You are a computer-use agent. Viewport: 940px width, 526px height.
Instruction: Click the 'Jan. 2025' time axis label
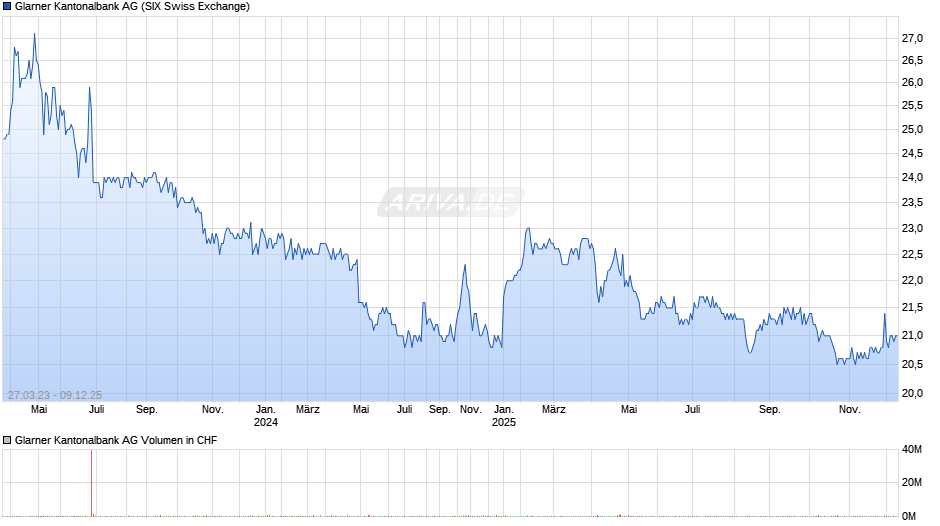click(x=504, y=416)
